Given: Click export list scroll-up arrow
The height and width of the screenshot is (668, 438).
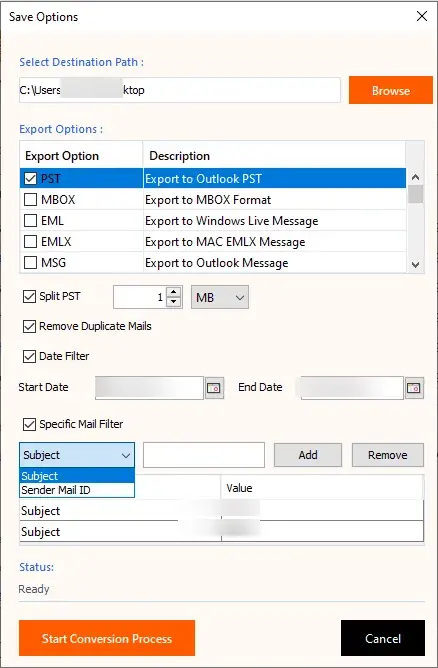Looking at the screenshot, I should coord(415,177).
